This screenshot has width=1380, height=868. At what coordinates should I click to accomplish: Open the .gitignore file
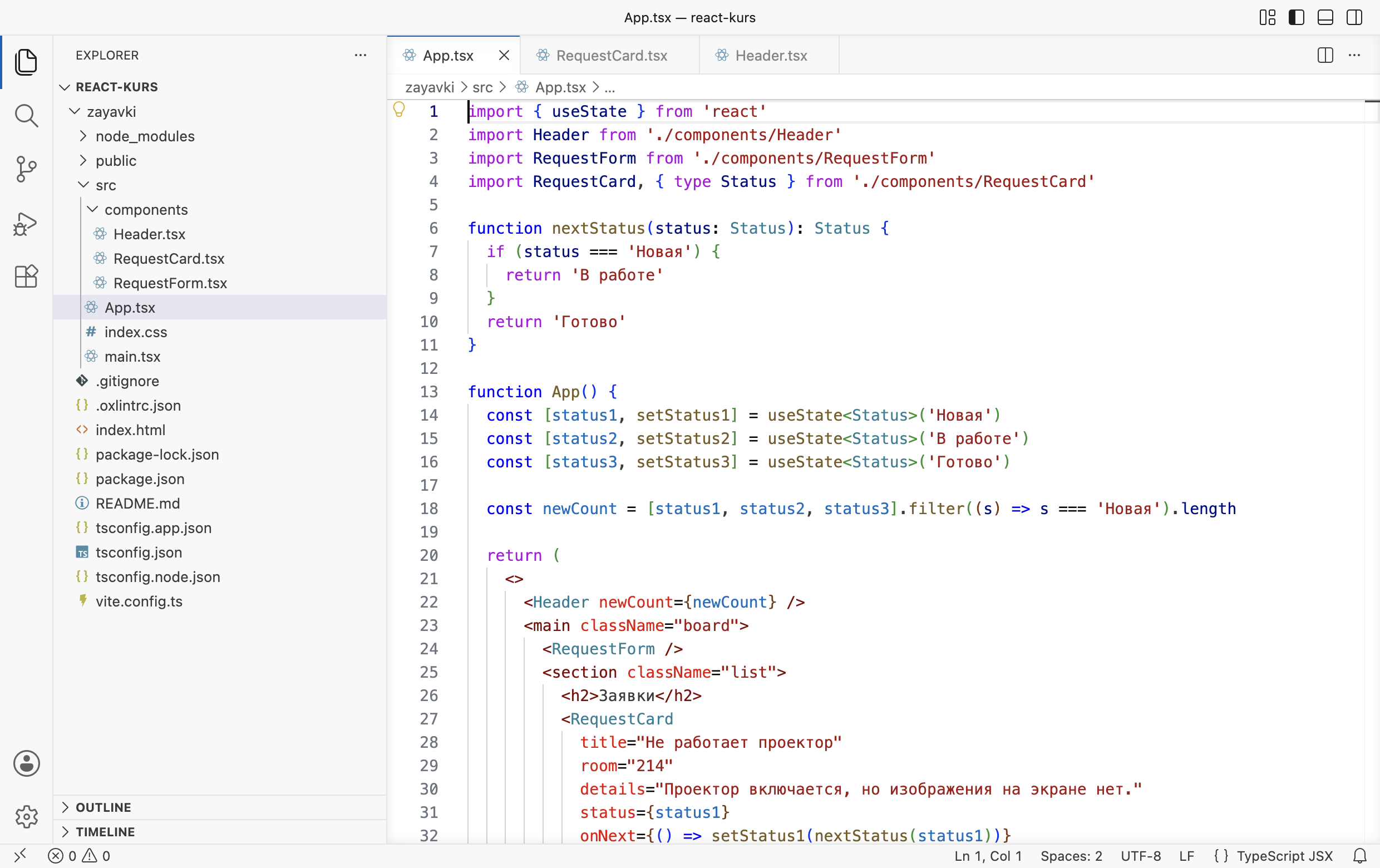(220, 381)
